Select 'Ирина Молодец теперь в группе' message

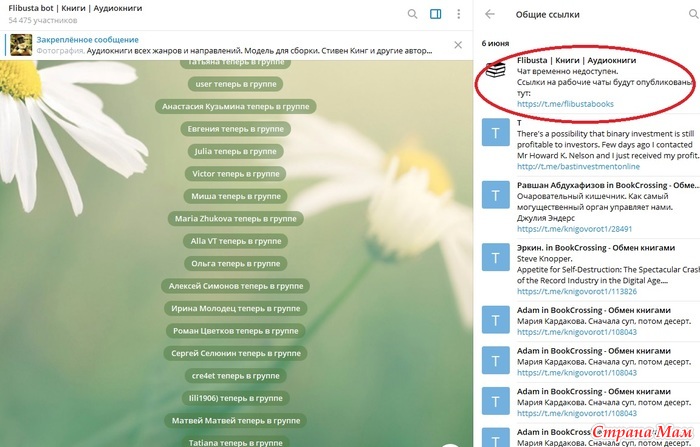(x=236, y=309)
